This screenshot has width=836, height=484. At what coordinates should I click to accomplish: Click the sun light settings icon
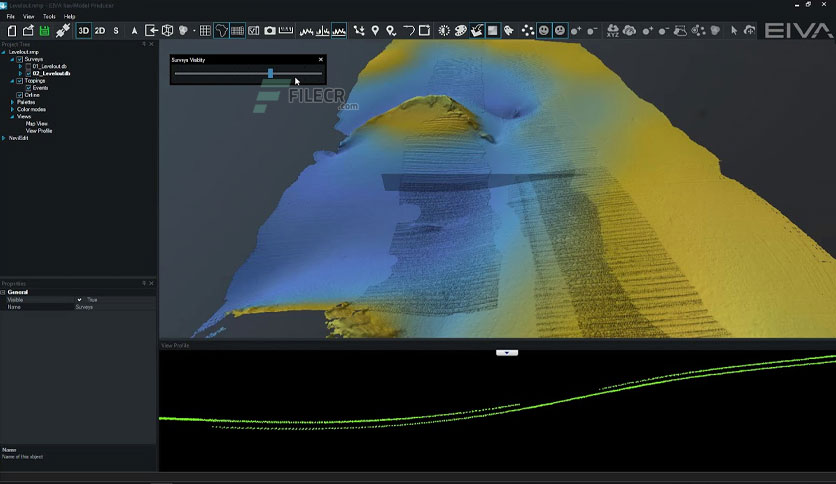pyautogui.click(x=444, y=31)
